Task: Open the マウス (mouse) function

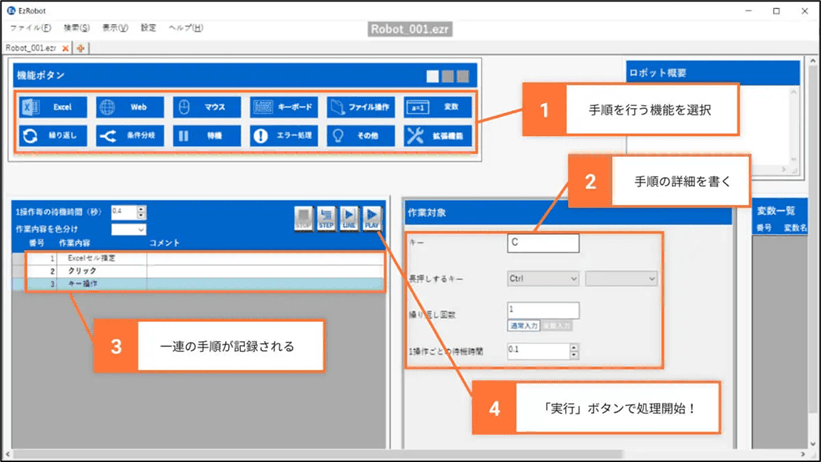Action: click(x=206, y=107)
